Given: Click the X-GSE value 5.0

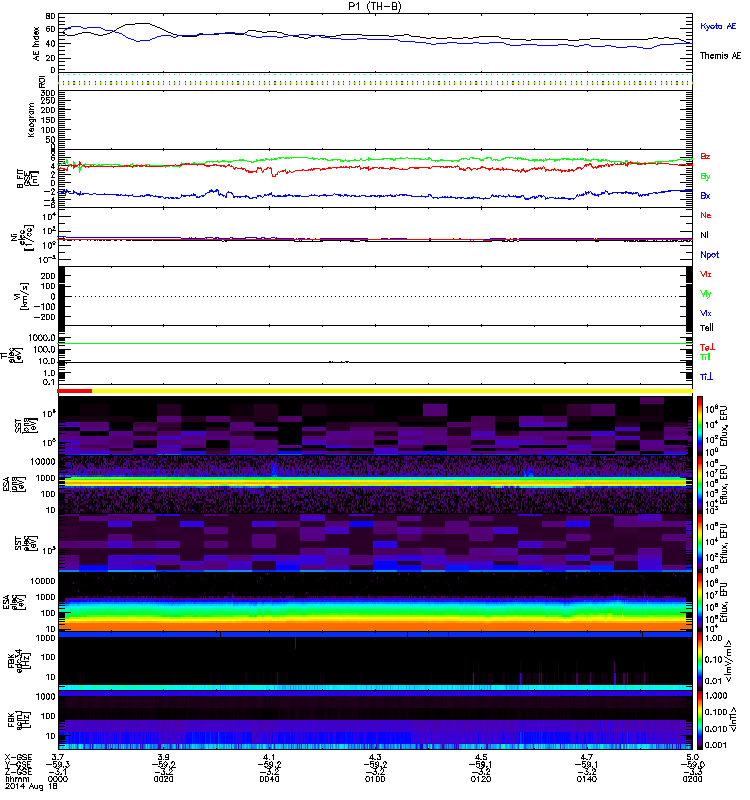Looking at the screenshot, I should tap(692, 757).
